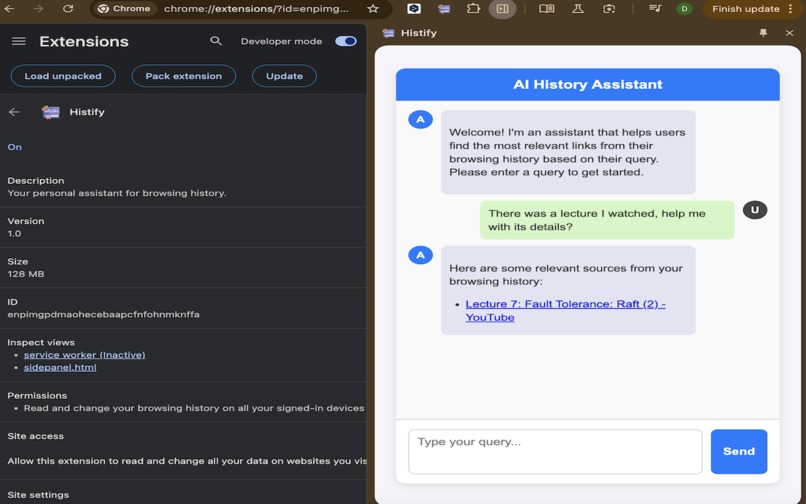
Task: Click the Site settings row
Action: coord(183,494)
